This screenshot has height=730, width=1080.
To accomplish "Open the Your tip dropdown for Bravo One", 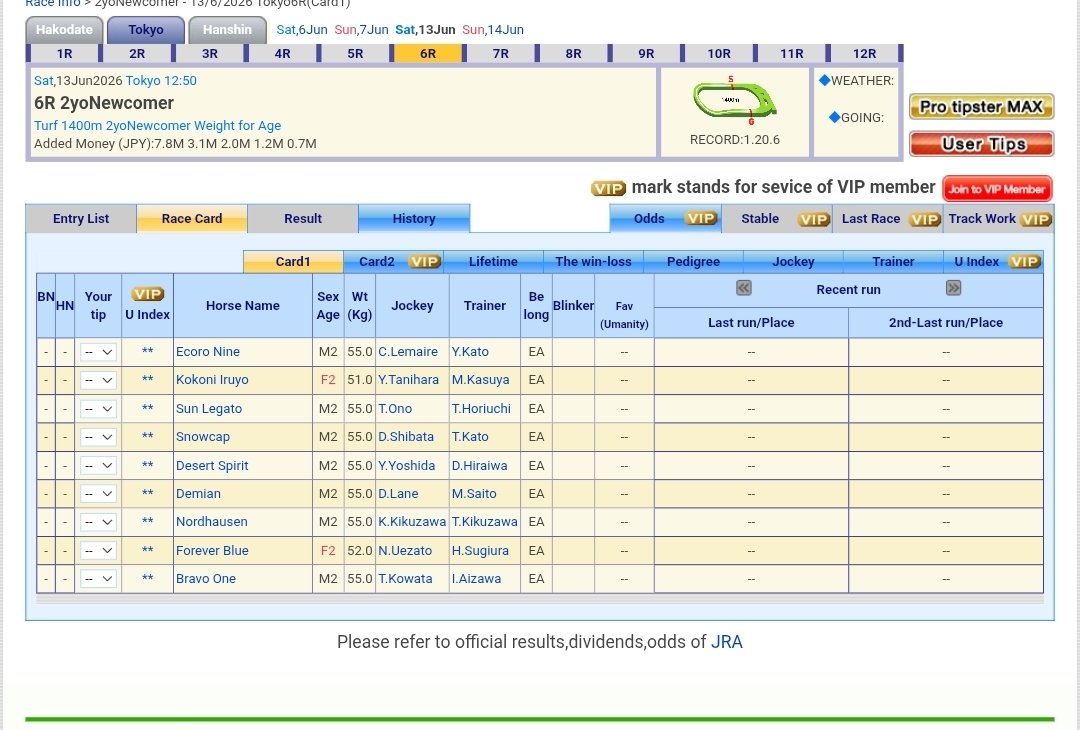I will [x=98, y=579].
